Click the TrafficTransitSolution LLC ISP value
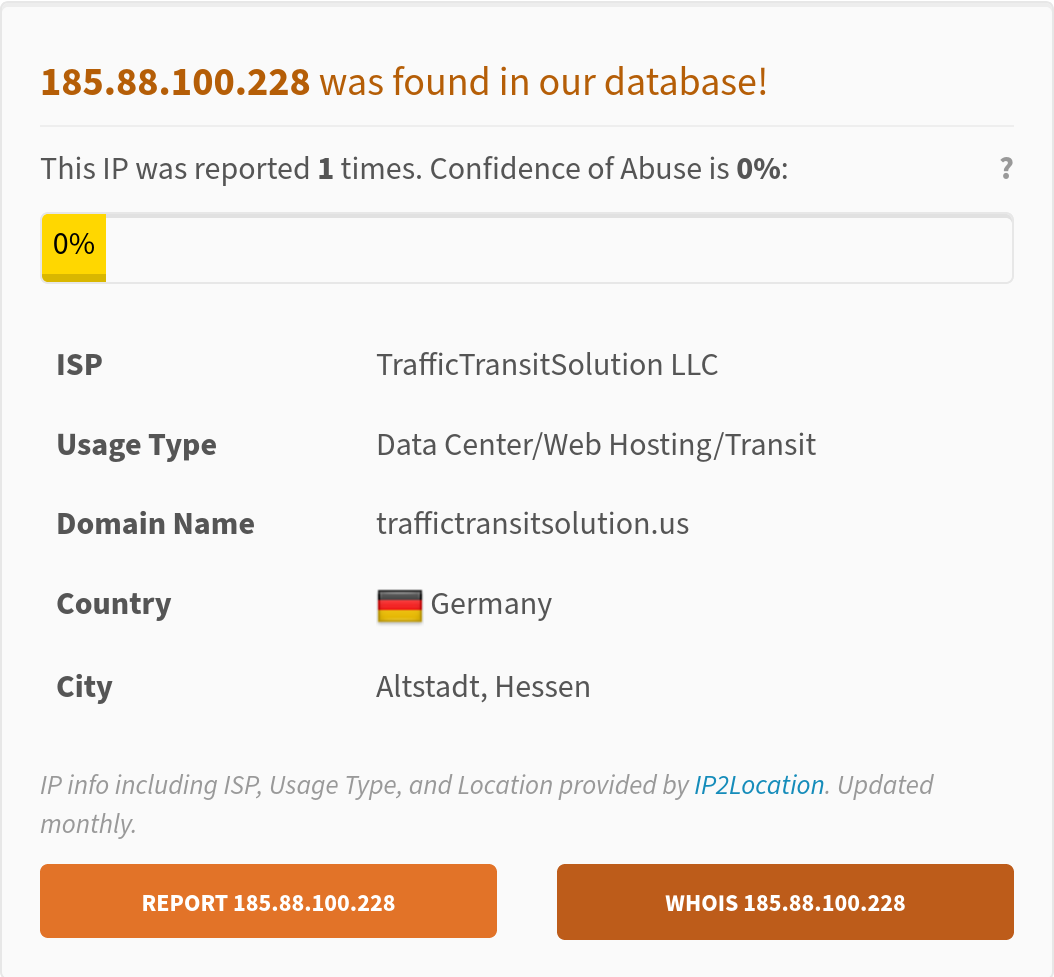Viewport: 1054px width, 977px height. click(x=547, y=364)
